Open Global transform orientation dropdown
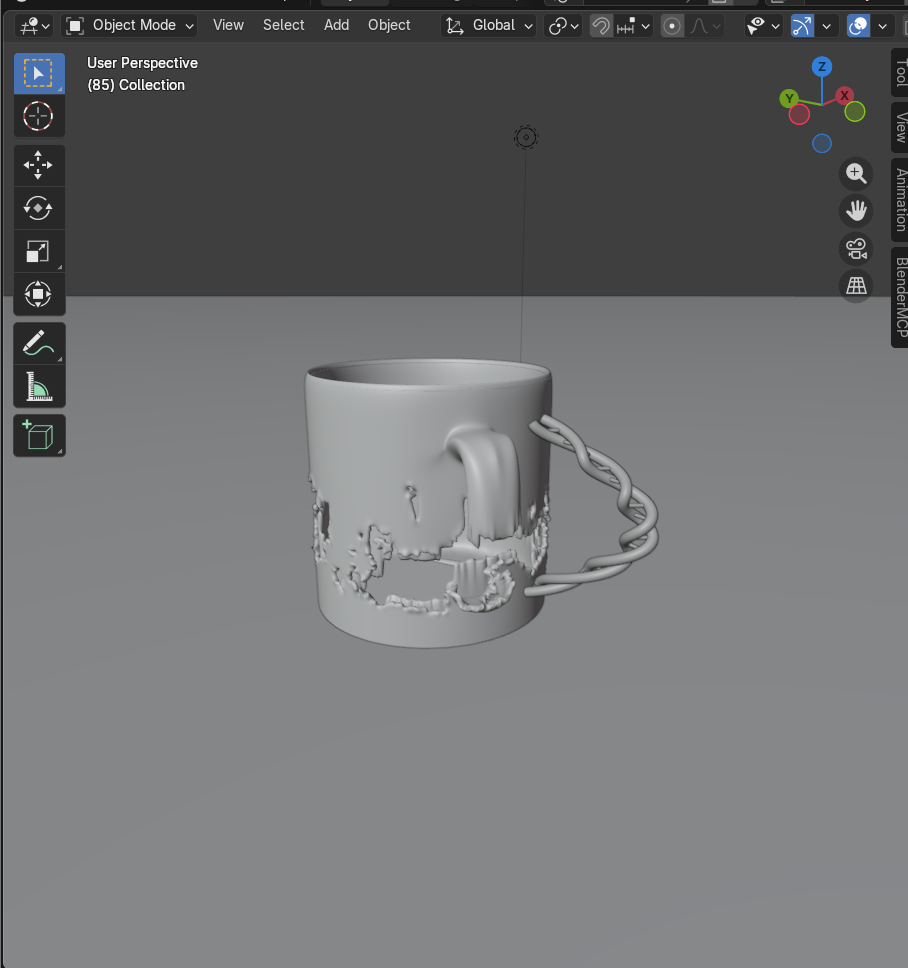The image size is (908, 968). tap(489, 25)
